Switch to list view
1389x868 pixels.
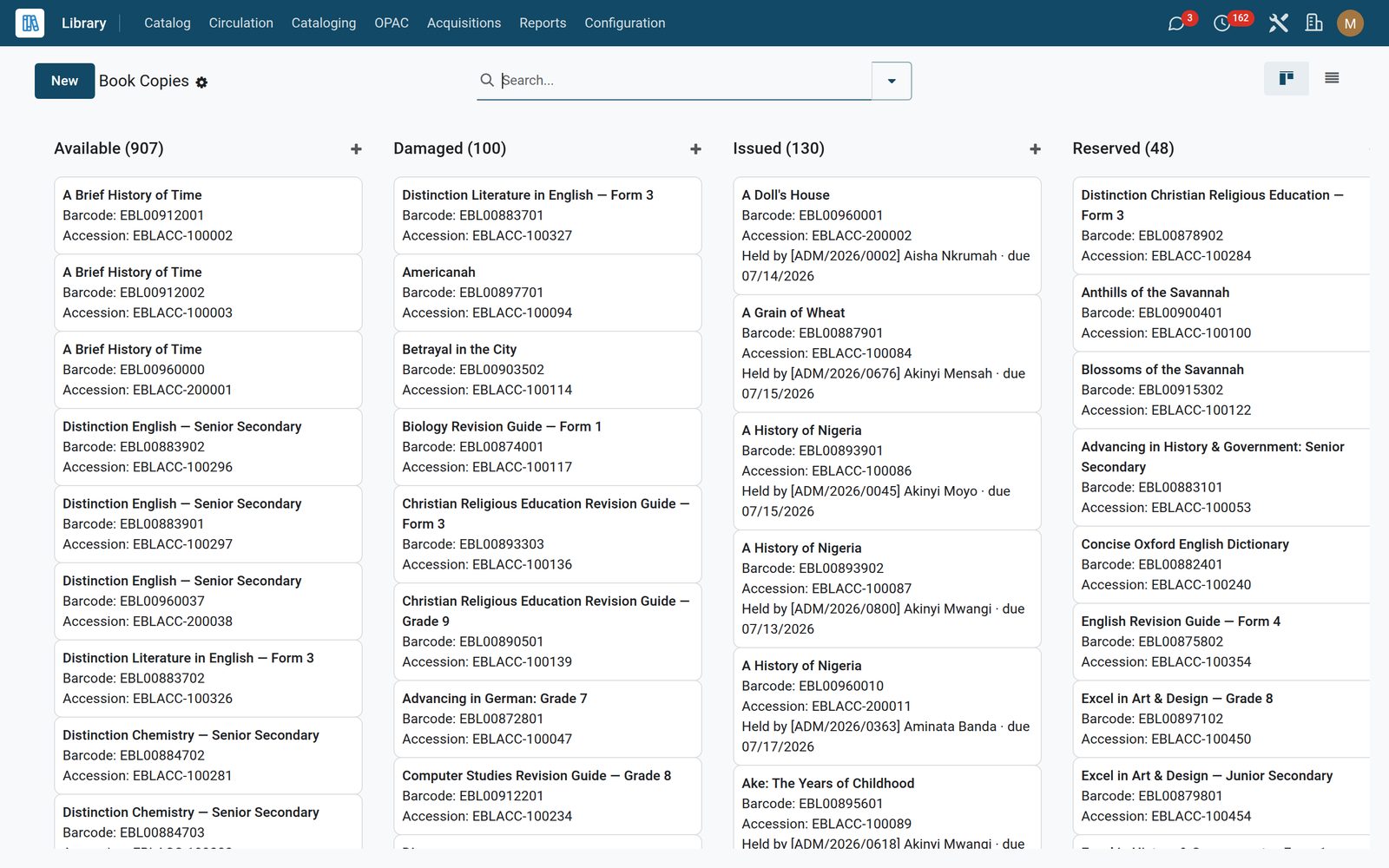pyautogui.click(x=1332, y=79)
